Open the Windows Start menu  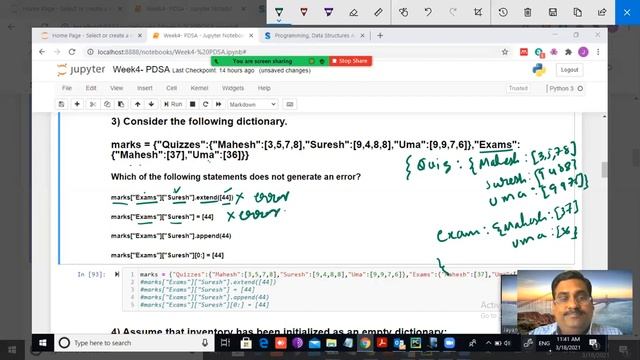point(42,343)
